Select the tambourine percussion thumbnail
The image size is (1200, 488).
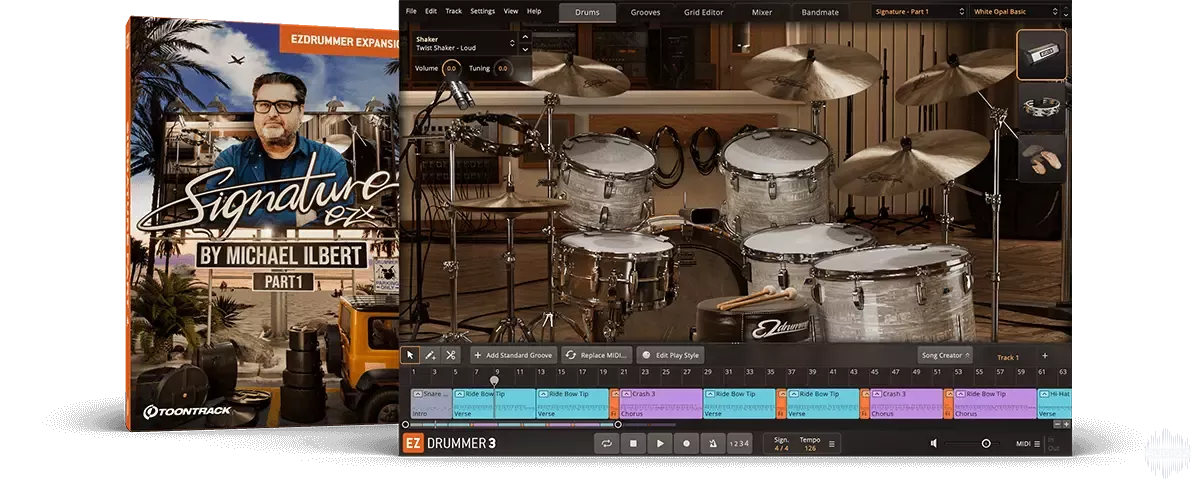coord(1042,108)
